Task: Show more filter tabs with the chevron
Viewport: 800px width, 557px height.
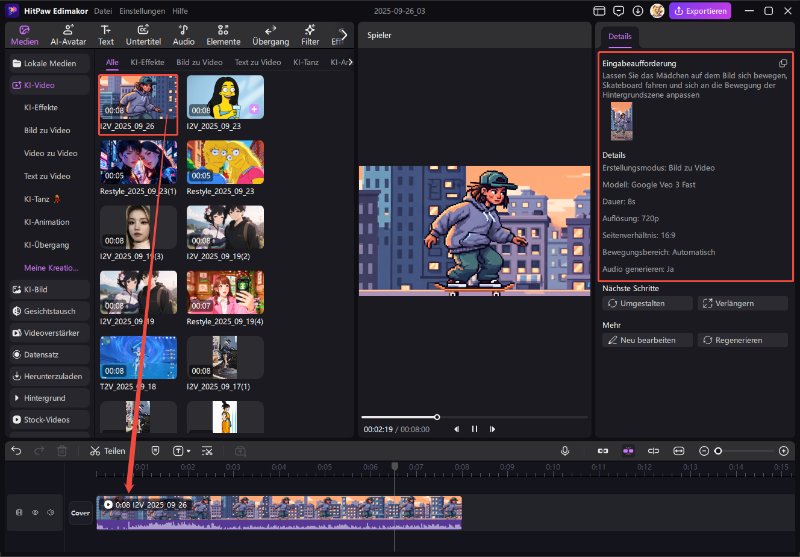Action: [x=351, y=62]
